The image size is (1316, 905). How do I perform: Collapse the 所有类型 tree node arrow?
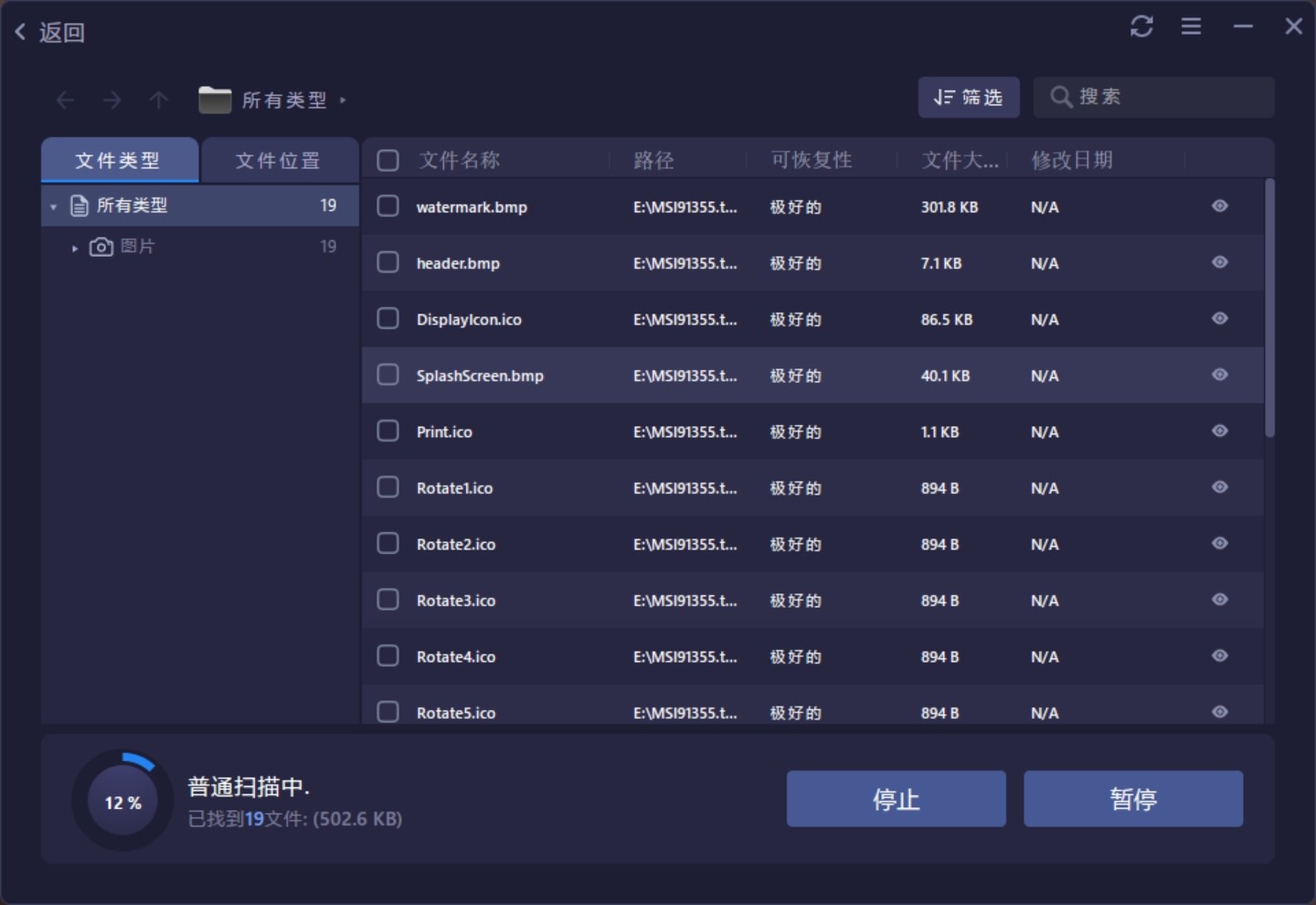pyautogui.click(x=53, y=207)
